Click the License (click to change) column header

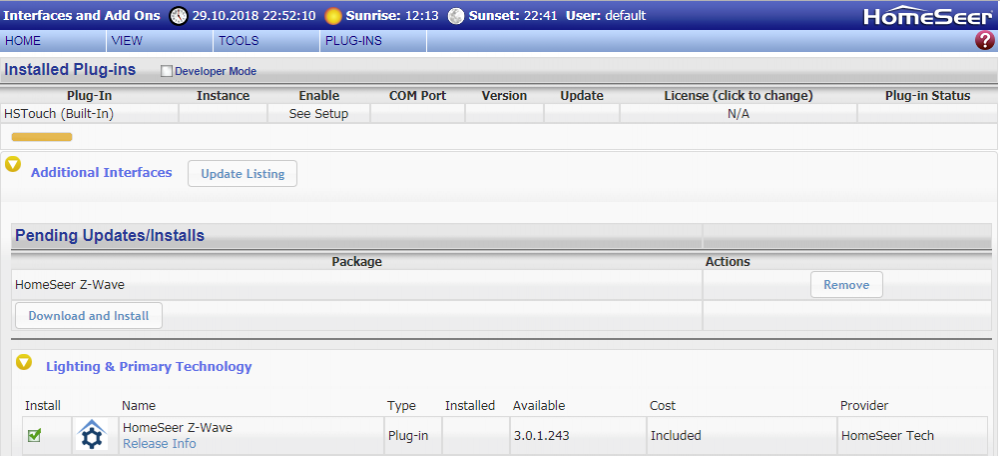tap(739, 96)
